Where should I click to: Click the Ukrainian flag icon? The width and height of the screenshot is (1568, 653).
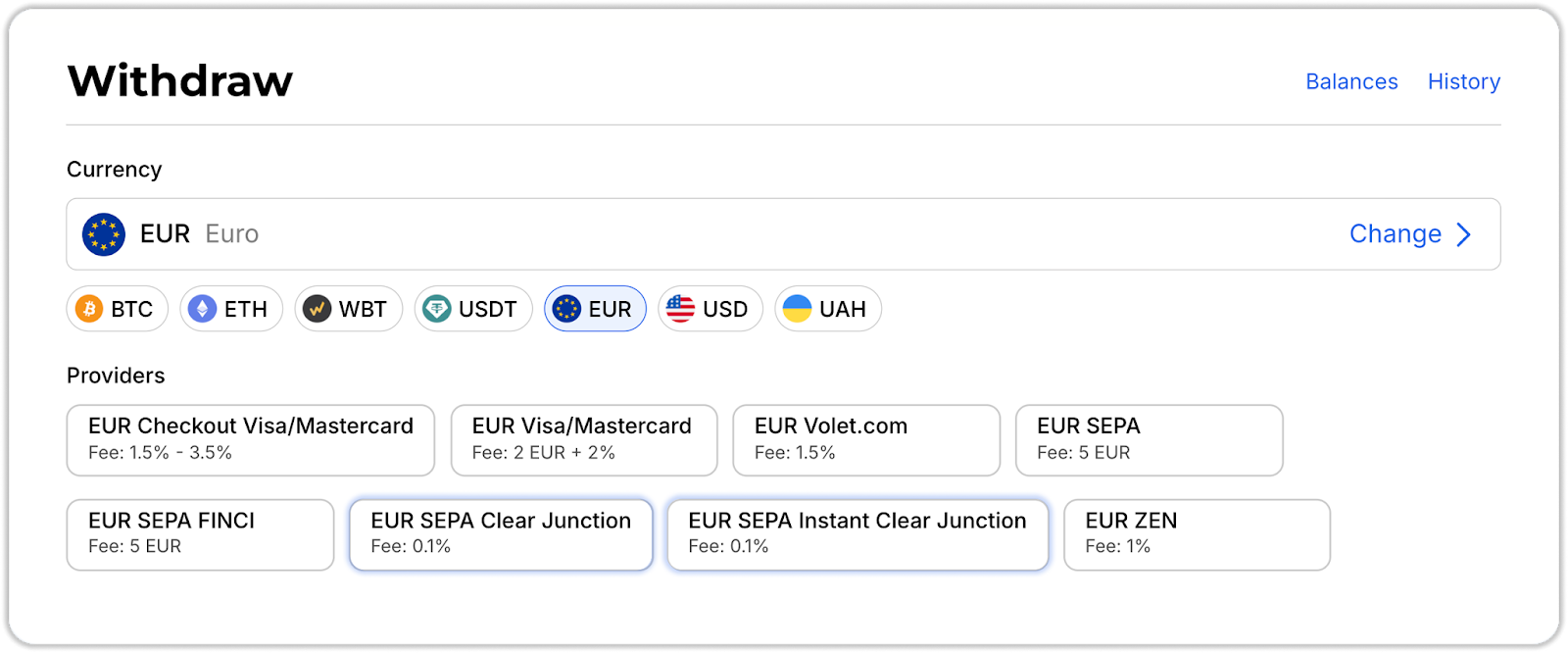pyautogui.click(x=798, y=309)
